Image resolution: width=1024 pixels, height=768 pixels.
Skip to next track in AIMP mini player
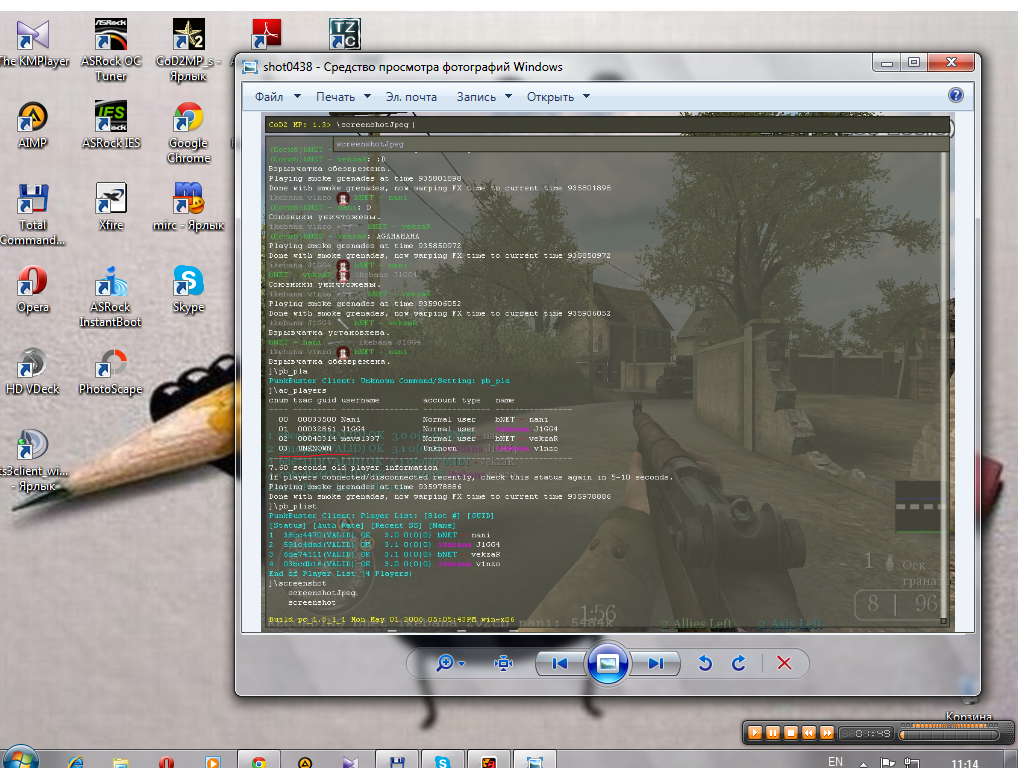827,733
